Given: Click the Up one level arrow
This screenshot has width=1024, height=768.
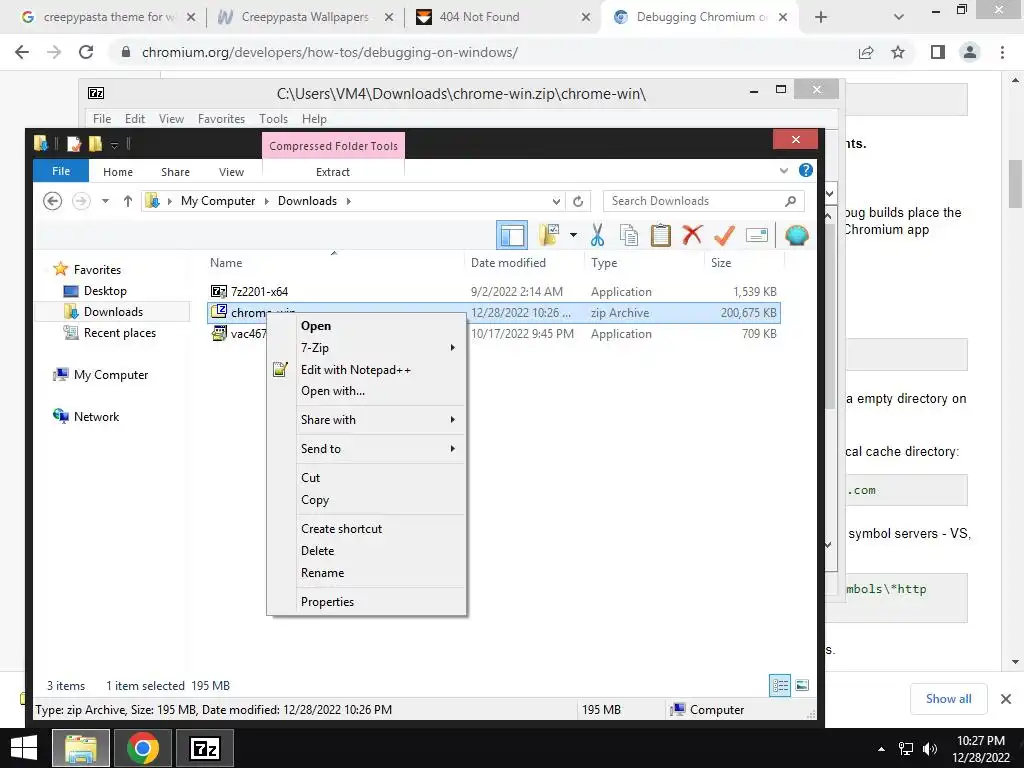Looking at the screenshot, I should (128, 201).
